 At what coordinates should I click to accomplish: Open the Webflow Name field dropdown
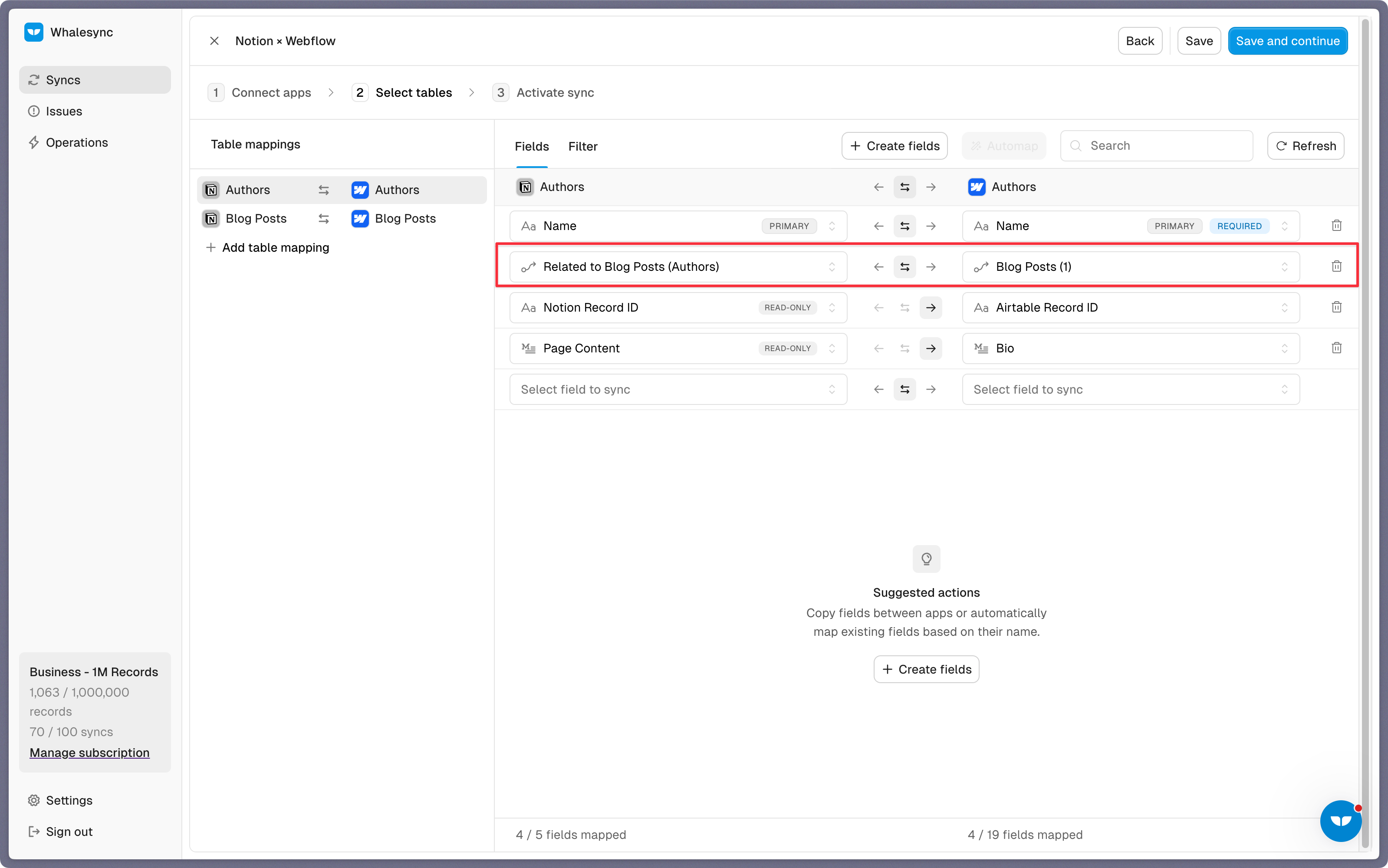[x=1130, y=226]
